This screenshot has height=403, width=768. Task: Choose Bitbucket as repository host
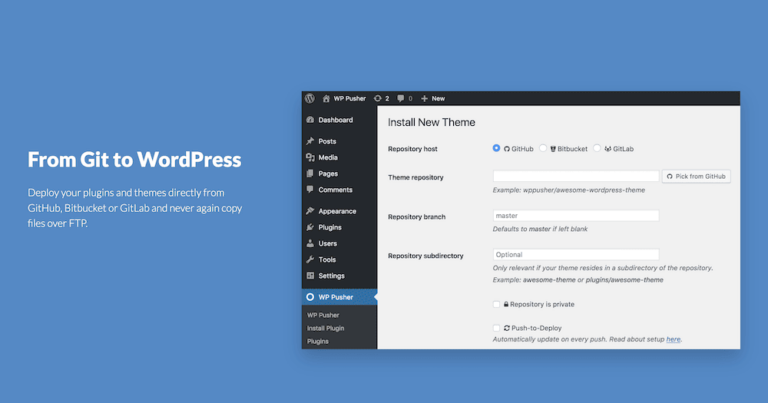(543, 148)
